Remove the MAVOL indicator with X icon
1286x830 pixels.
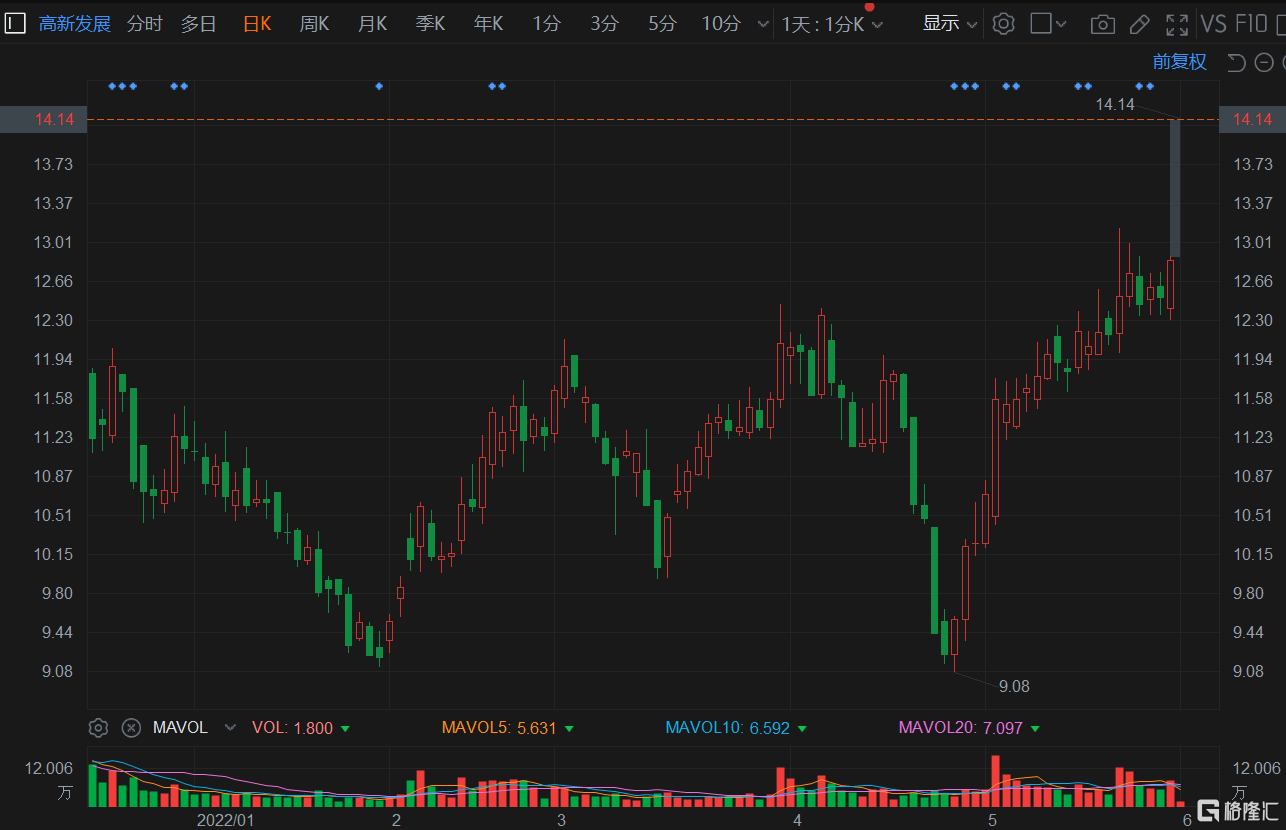pos(131,727)
